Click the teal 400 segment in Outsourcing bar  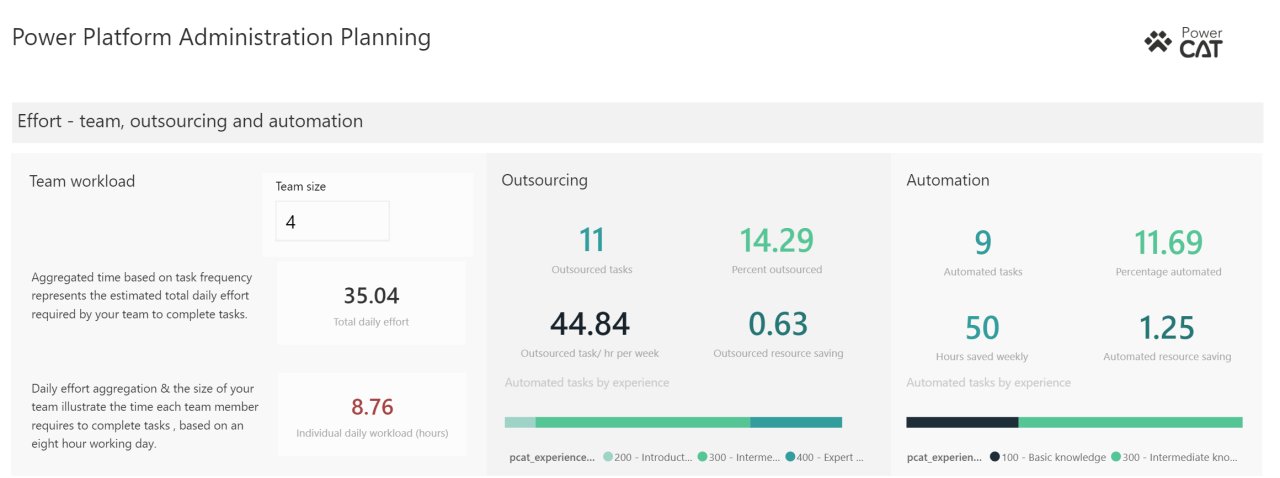(796, 422)
